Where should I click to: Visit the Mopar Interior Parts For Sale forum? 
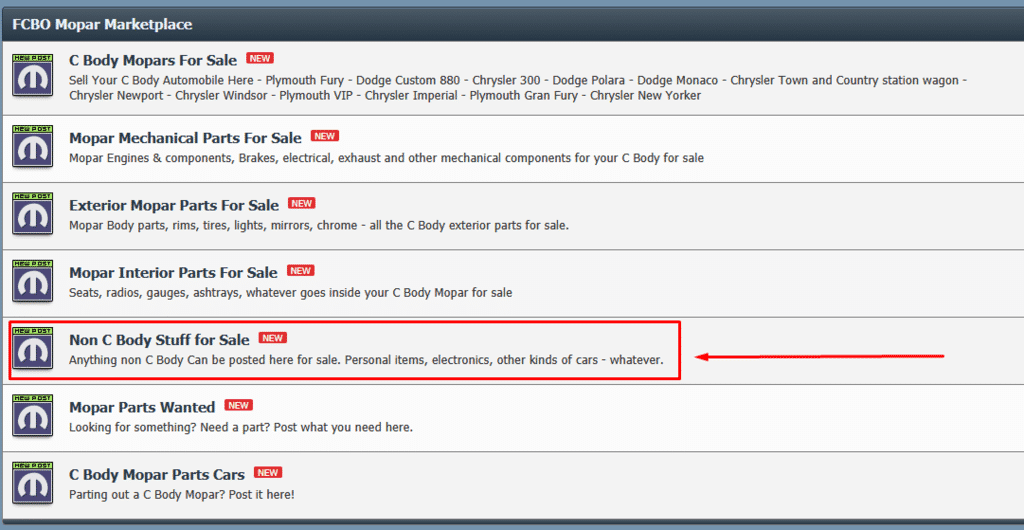173,272
